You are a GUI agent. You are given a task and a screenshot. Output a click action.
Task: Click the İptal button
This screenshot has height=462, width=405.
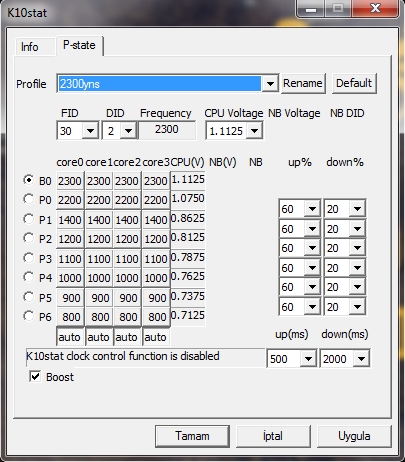(273, 436)
